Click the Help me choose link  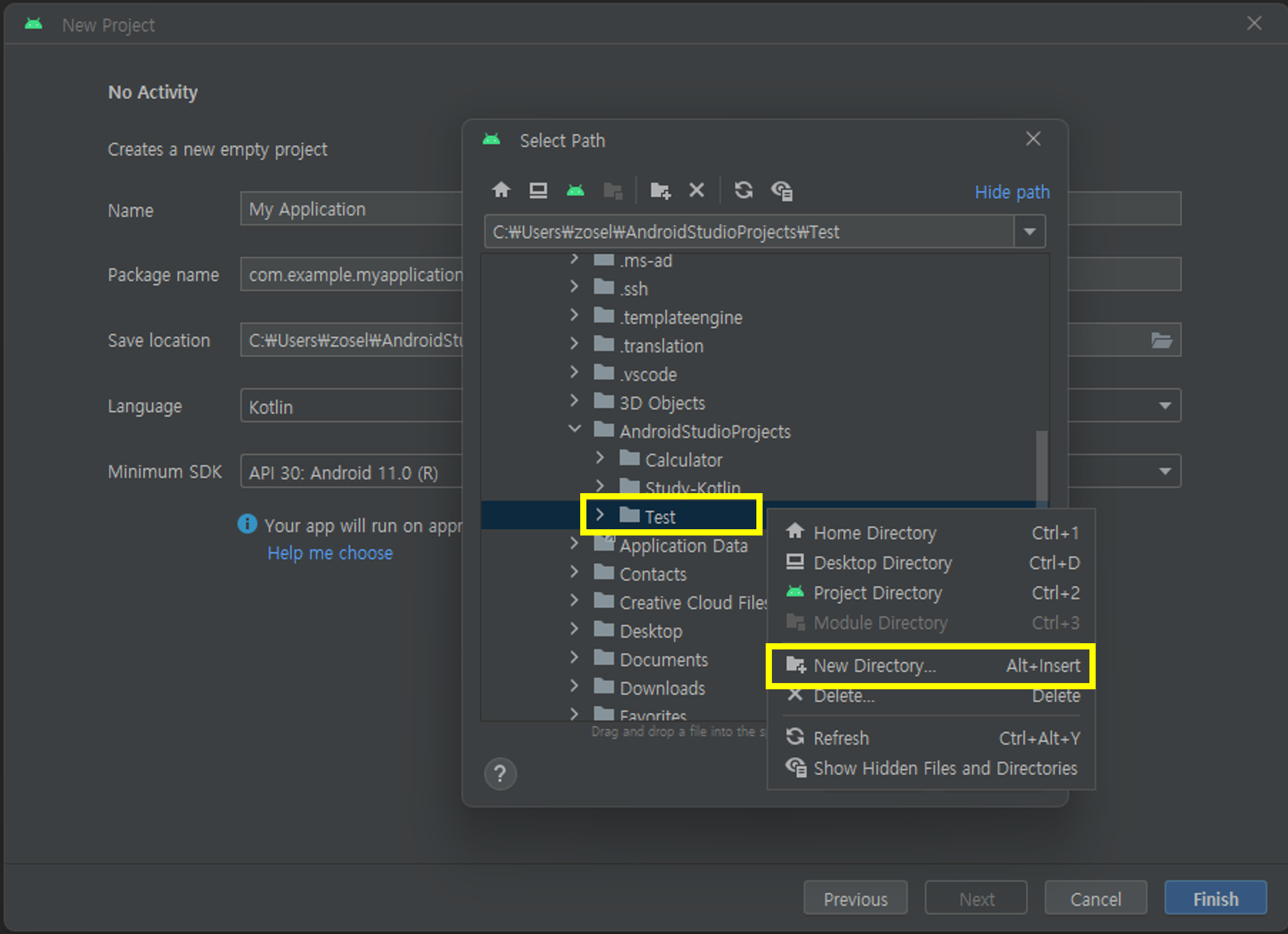(330, 553)
